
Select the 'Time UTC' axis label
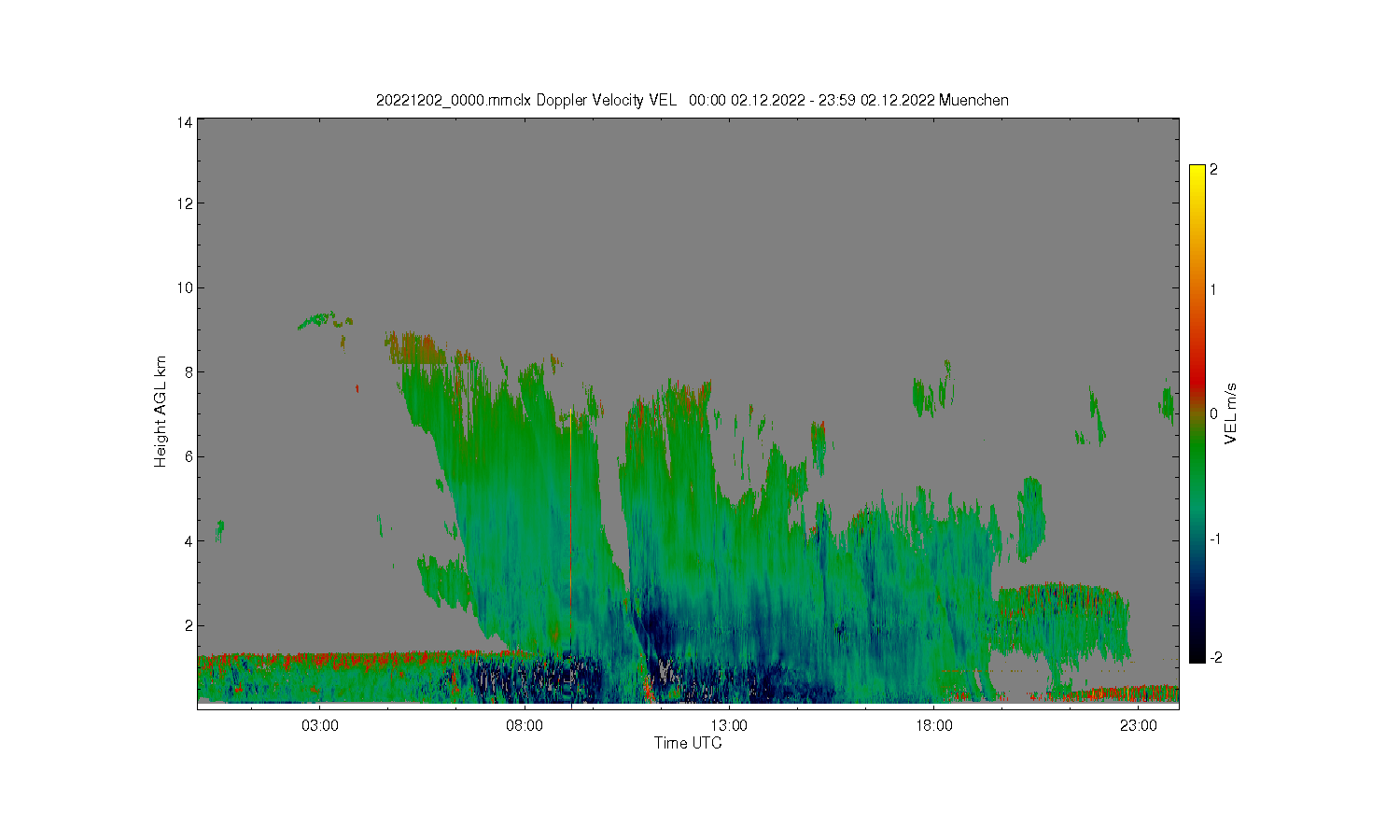click(x=688, y=743)
